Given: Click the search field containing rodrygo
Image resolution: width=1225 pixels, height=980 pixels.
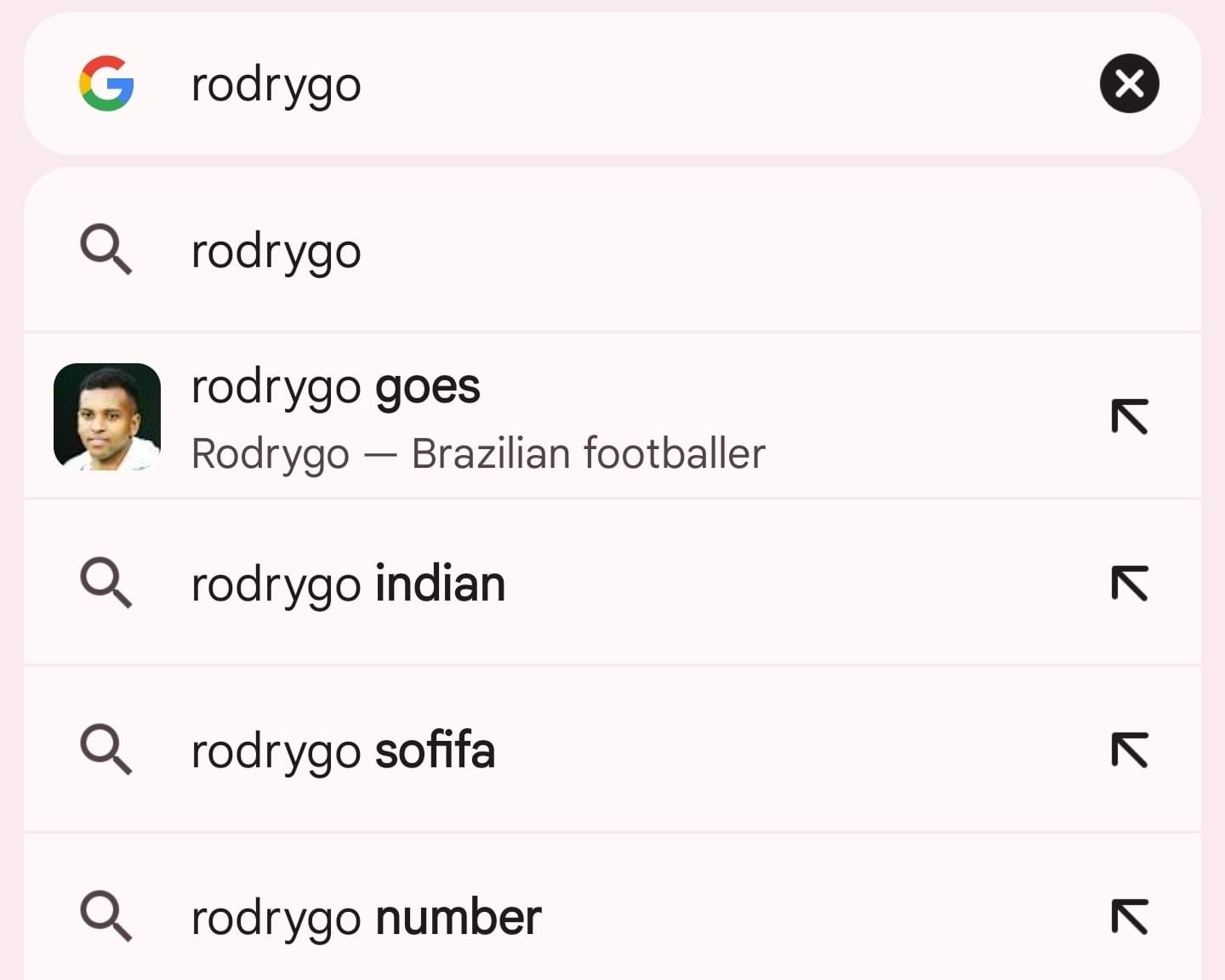Looking at the screenshot, I should pyautogui.click(x=612, y=83).
